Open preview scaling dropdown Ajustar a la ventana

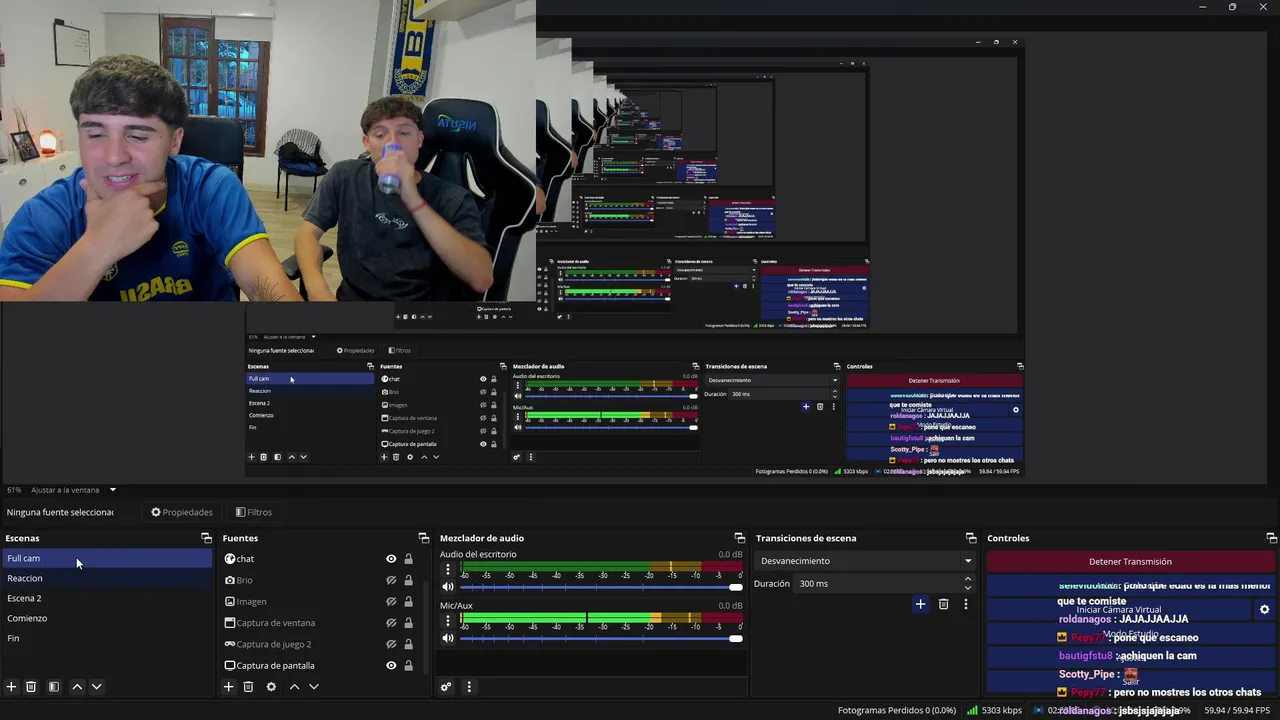click(x=73, y=490)
